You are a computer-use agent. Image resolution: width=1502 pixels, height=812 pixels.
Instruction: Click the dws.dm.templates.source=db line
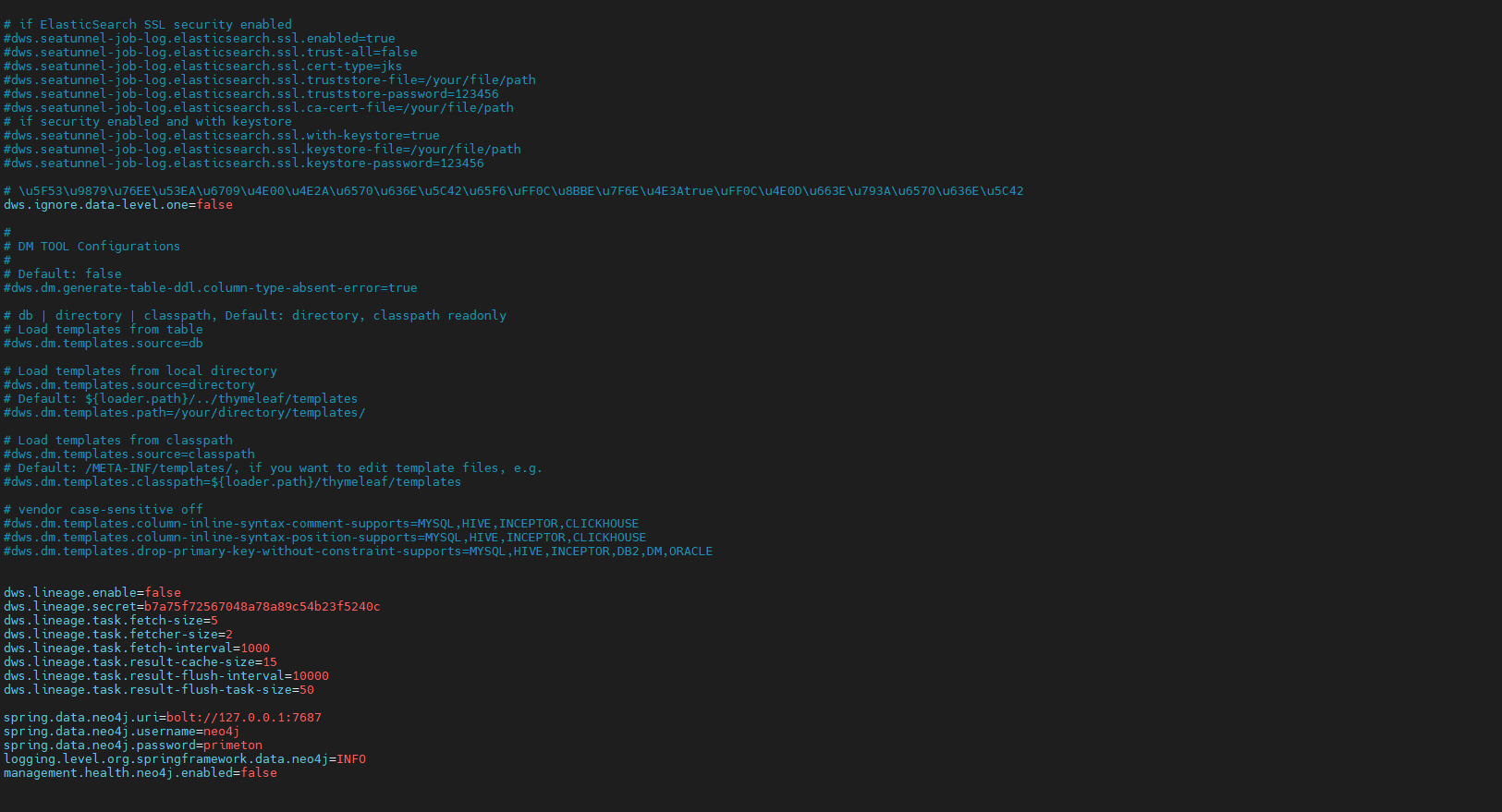pos(104,344)
